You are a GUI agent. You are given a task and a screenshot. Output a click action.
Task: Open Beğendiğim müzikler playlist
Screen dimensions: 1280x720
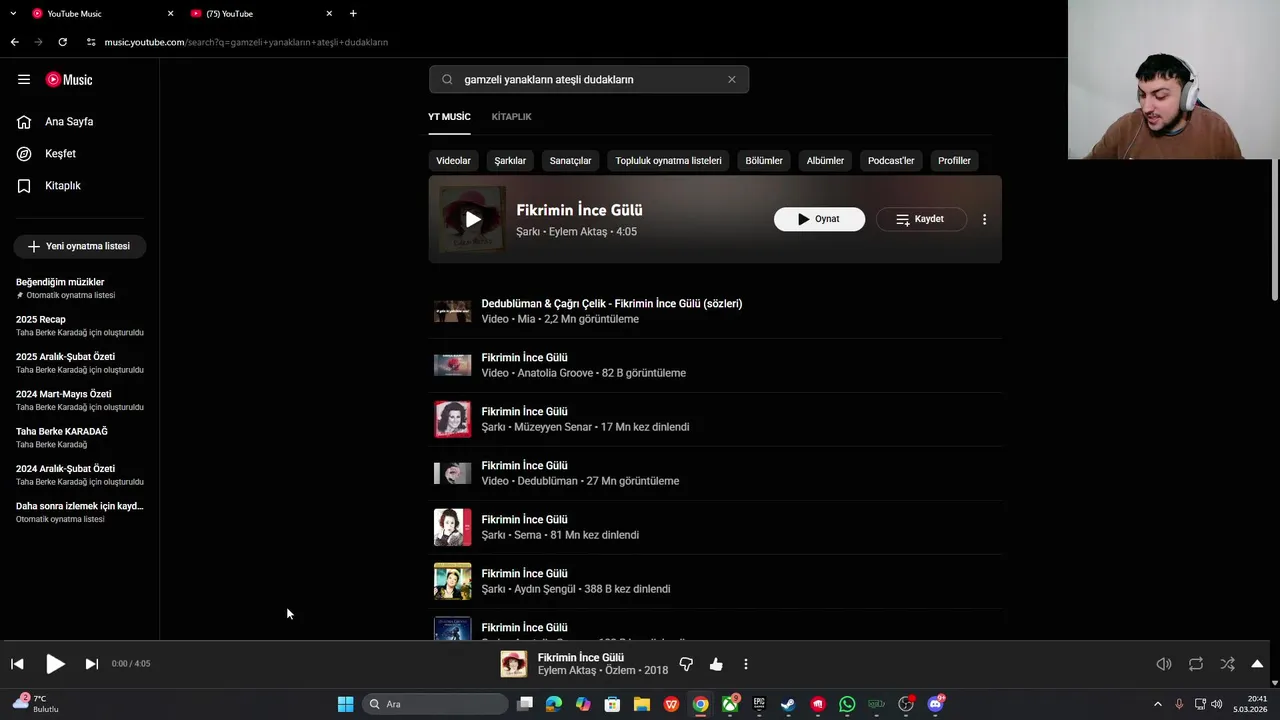click(x=80, y=288)
